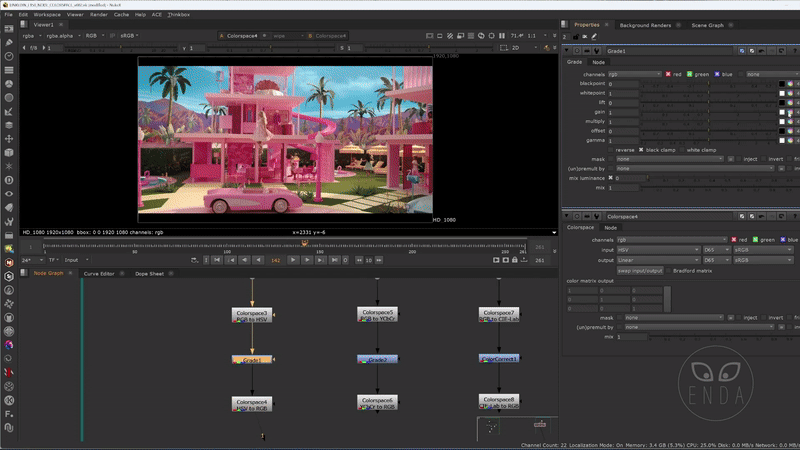This screenshot has height=450, width=800.
Task: Open the Render menu
Action: (x=100, y=15)
